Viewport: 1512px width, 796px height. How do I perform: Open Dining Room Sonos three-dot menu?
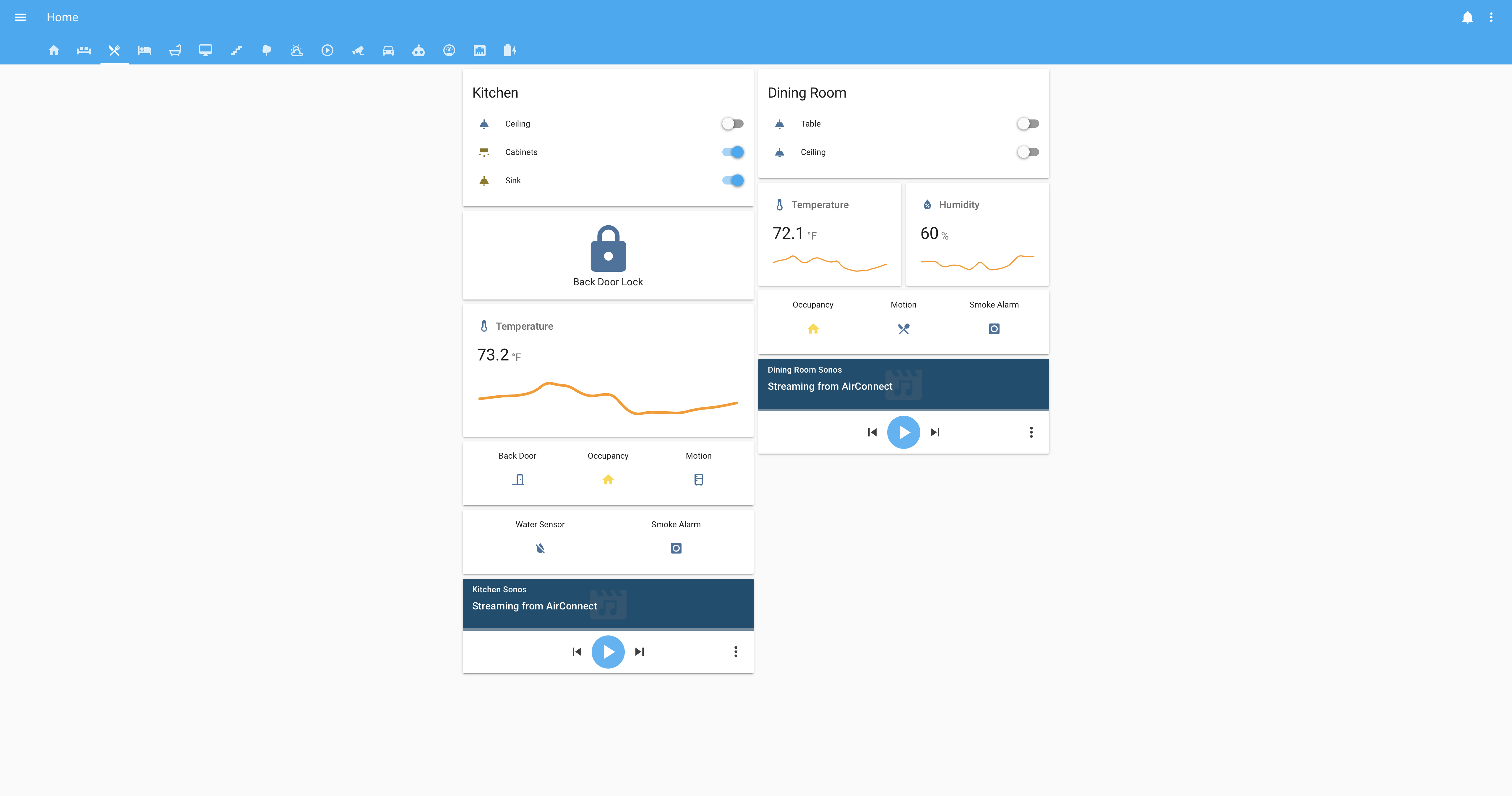[x=1031, y=432]
